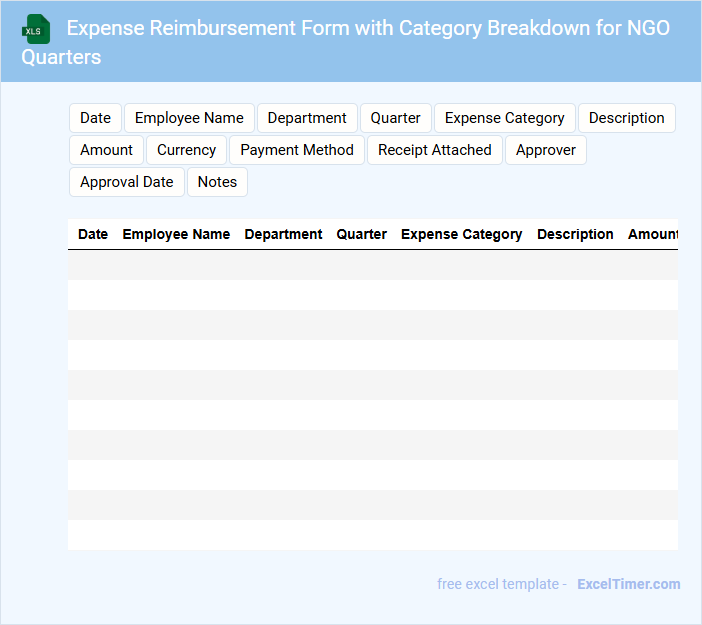702x625 pixels.
Task: Choose the Payment Method tag
Action: pos(297,150)
